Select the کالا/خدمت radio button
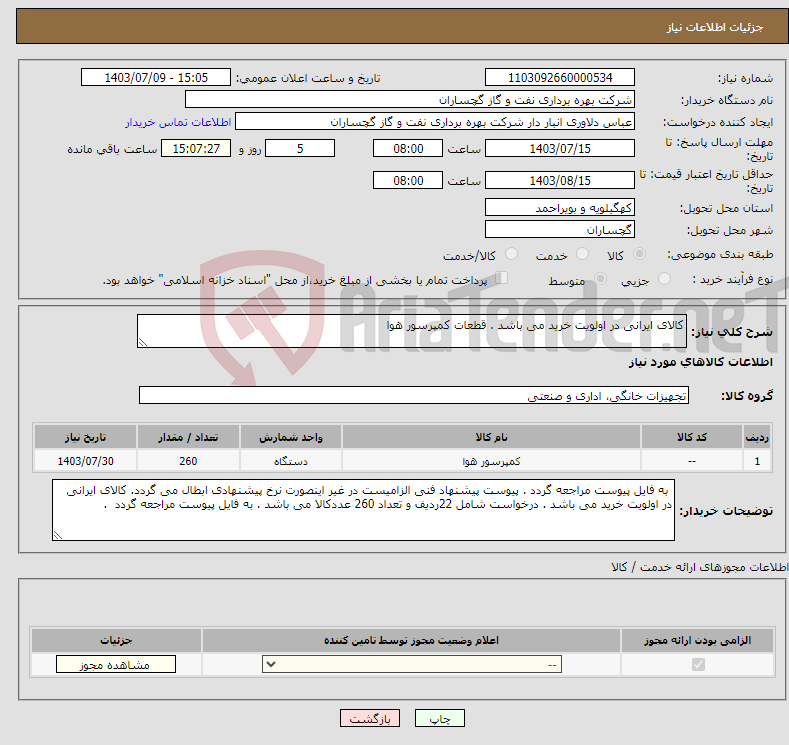 pyautogui.click(x=511, y=254)
